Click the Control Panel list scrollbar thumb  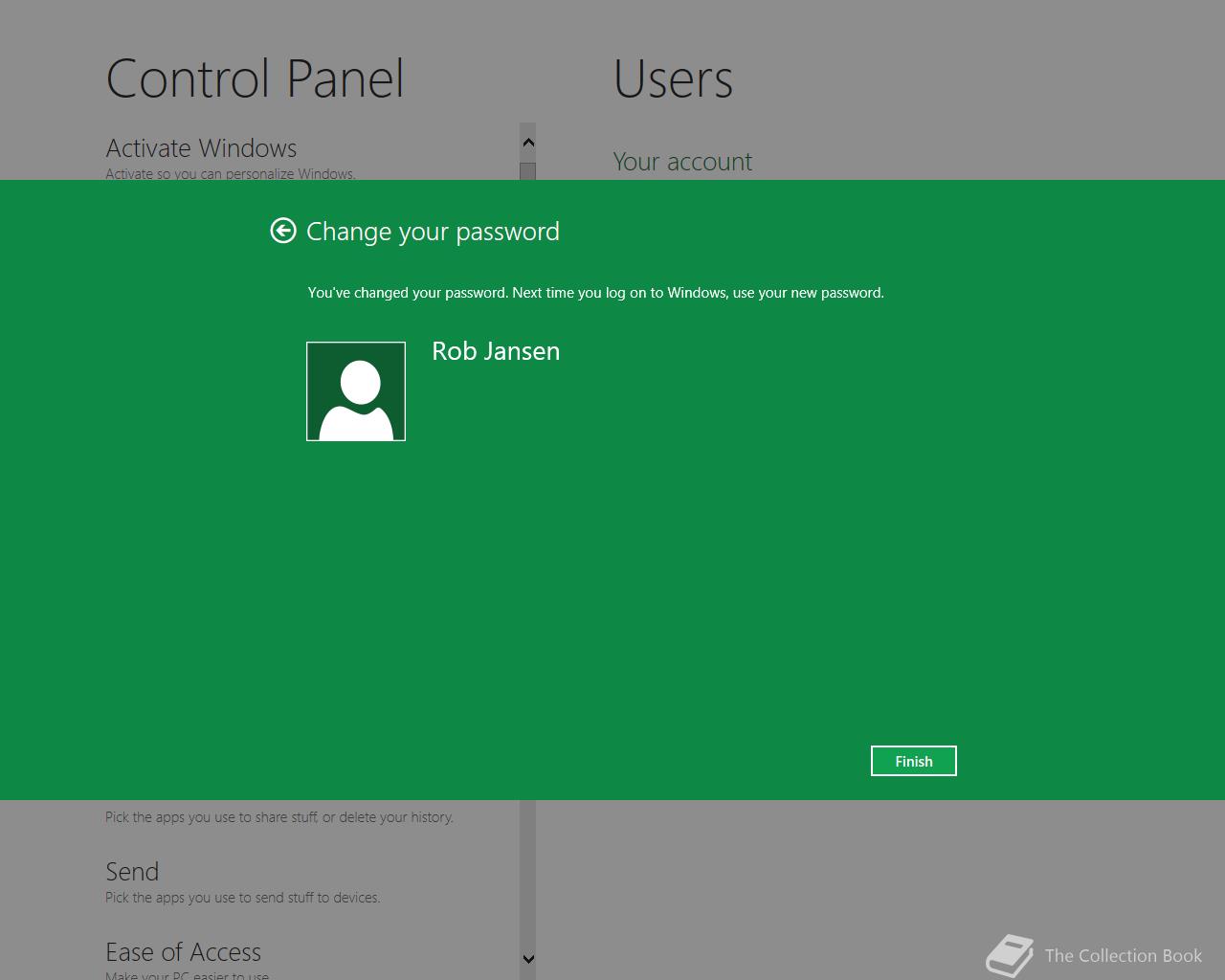pos(528,171)
